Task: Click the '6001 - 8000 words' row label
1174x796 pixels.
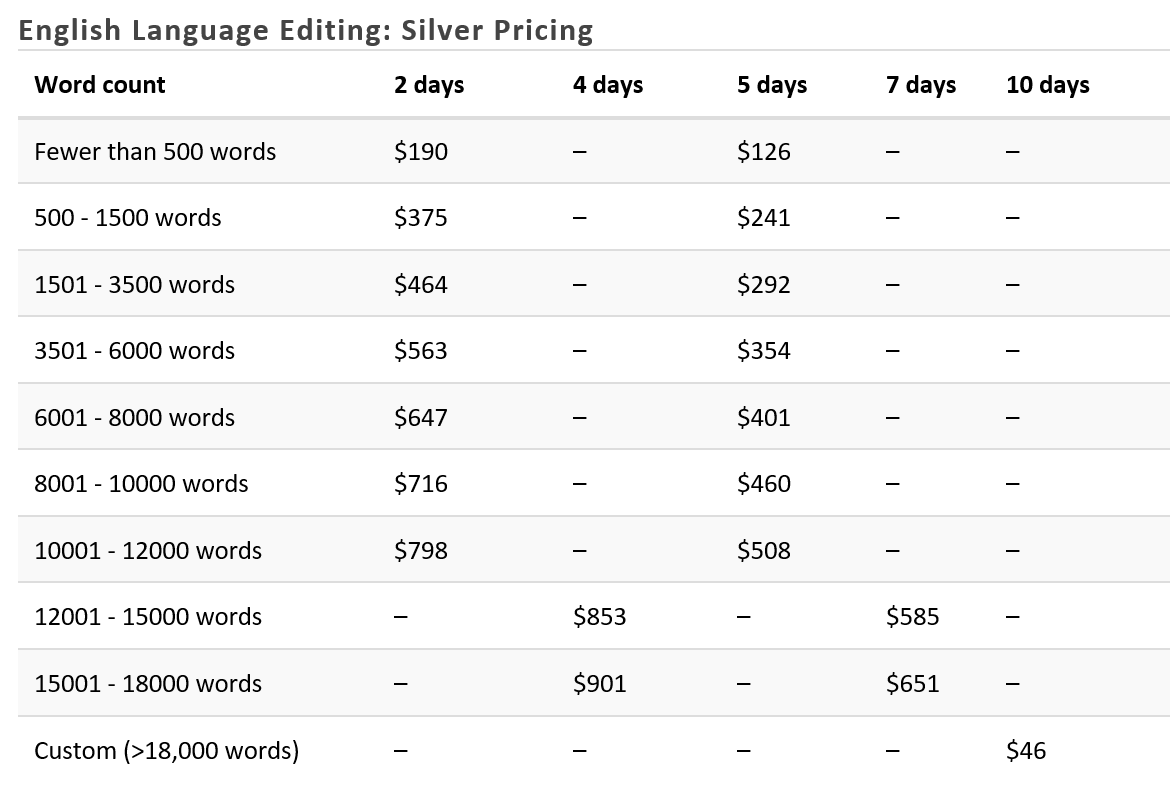Action: coord(135,418)
